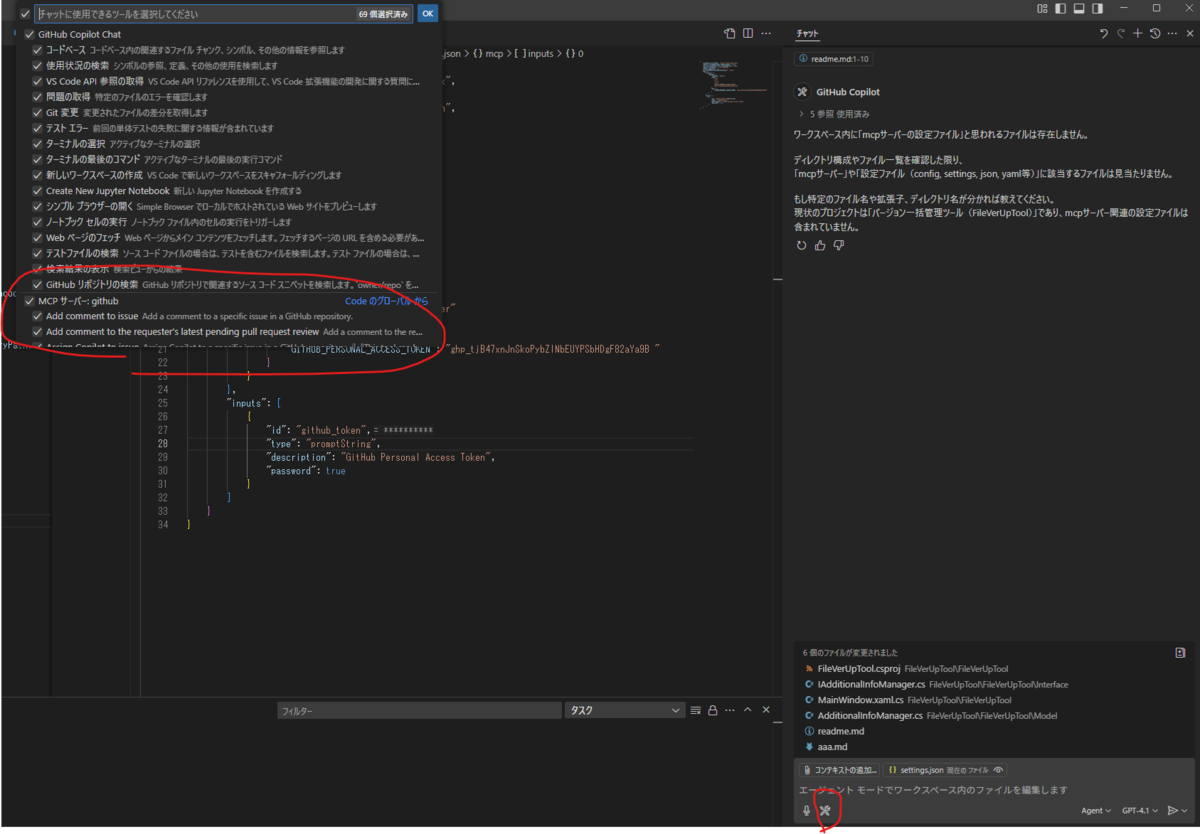Viewport: 1200px width, 834px height.
Task: Open the customize layout icon in title bar
Action: pos(1042,8)
